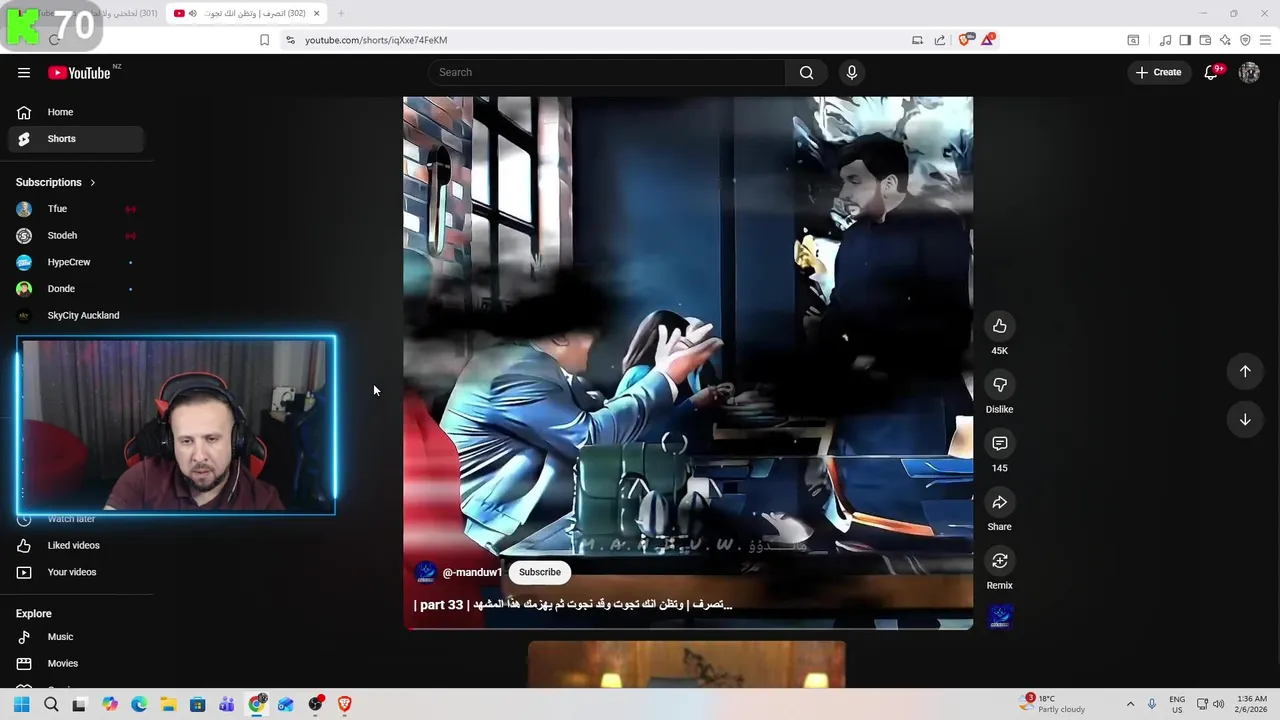Open Brave Rewards triangle icon
The width and height of the screenshot is (1280, 720).
[x=988, y=40]
